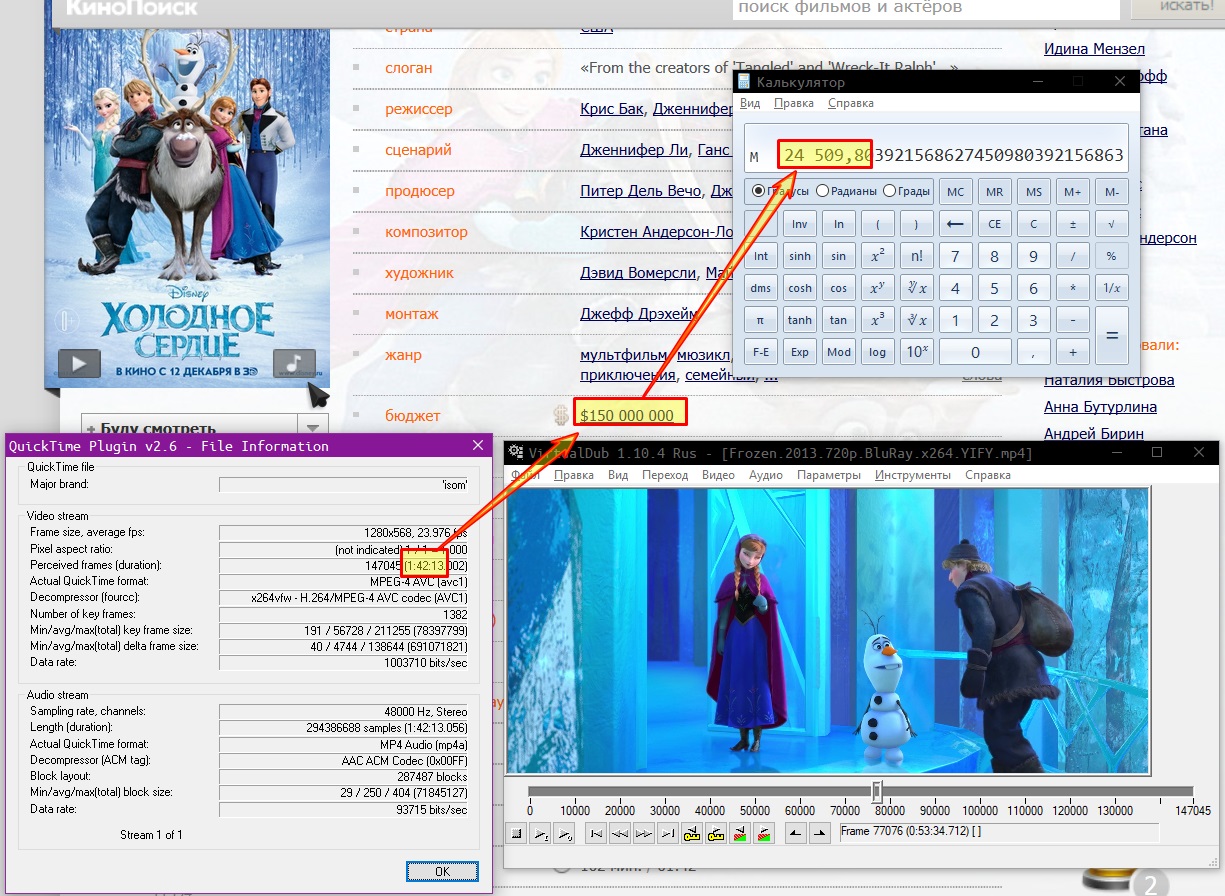
Task: Jump to end of video in VirtualDub
Action: click(668, 833)
